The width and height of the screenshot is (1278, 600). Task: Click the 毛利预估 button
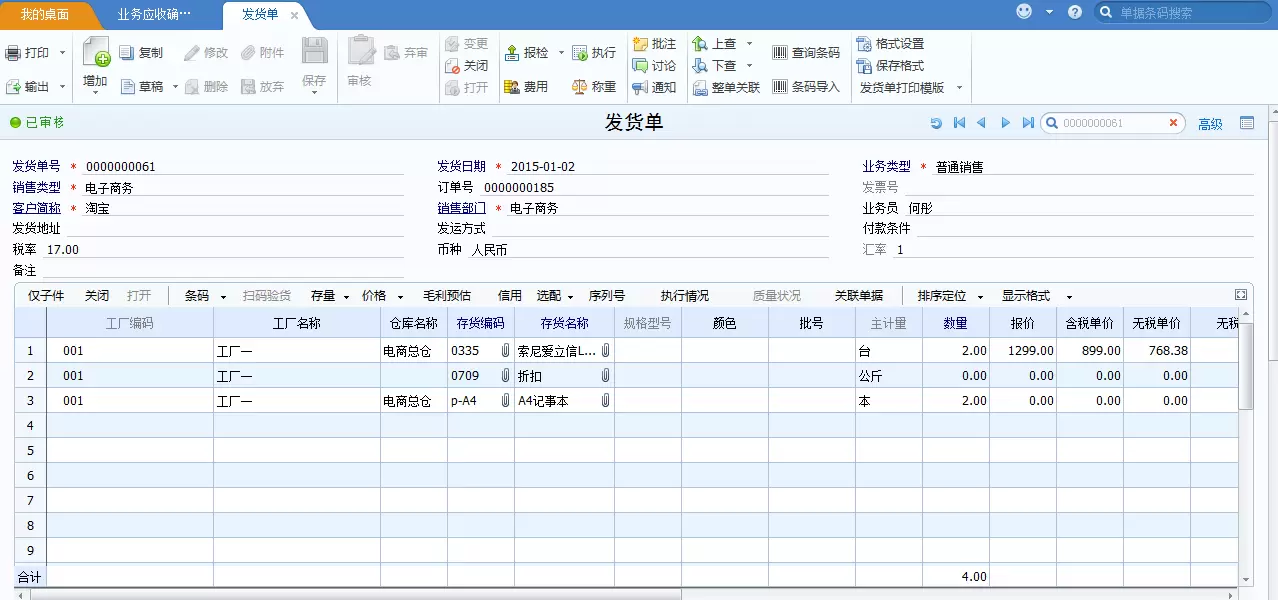coord(447,296)
